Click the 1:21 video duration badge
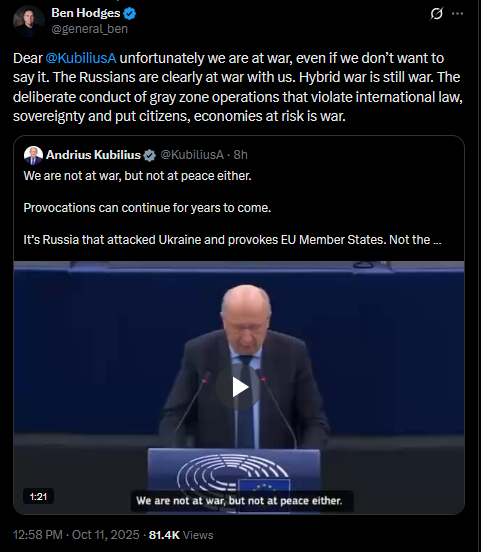The image size is (481, 552). coord(38,497)
